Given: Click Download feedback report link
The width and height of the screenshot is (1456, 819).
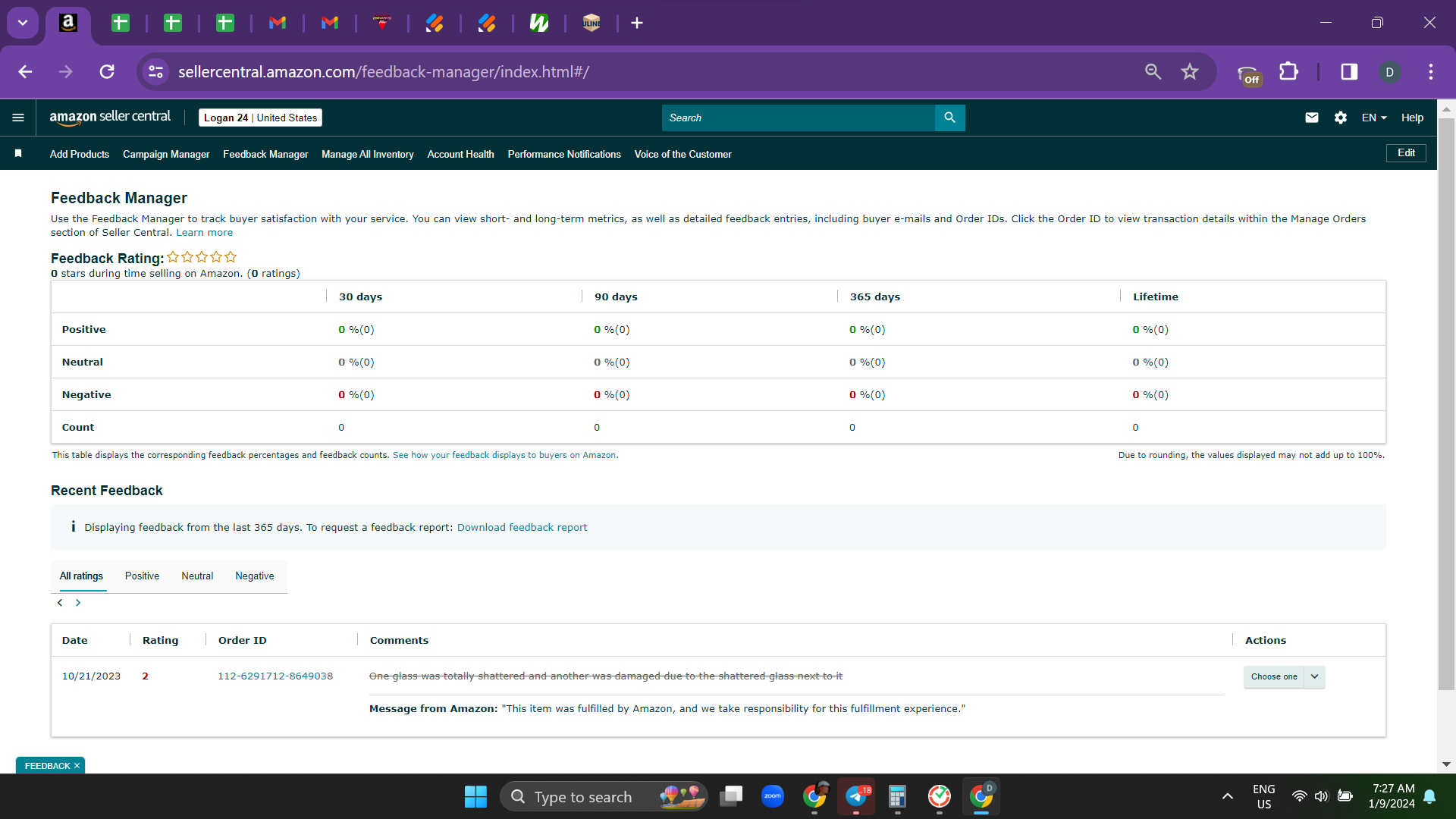Looking at the screenshot, I should (522, 528).
